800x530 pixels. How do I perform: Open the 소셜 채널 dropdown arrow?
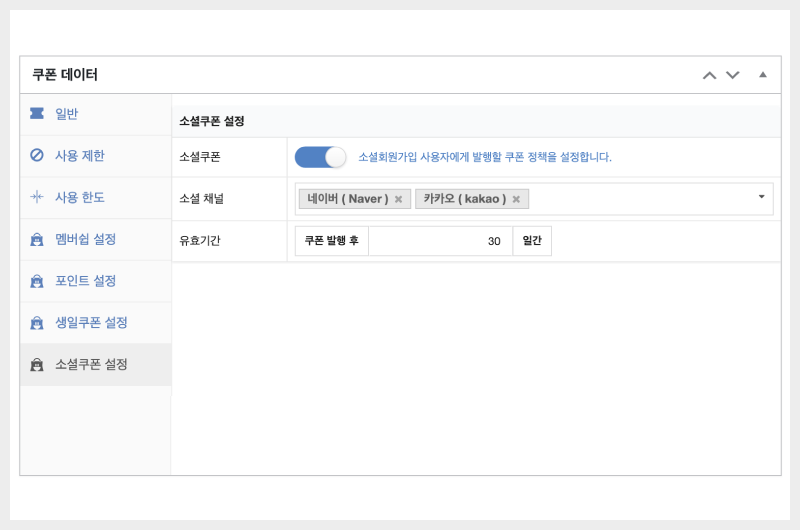tap(761, 197)
